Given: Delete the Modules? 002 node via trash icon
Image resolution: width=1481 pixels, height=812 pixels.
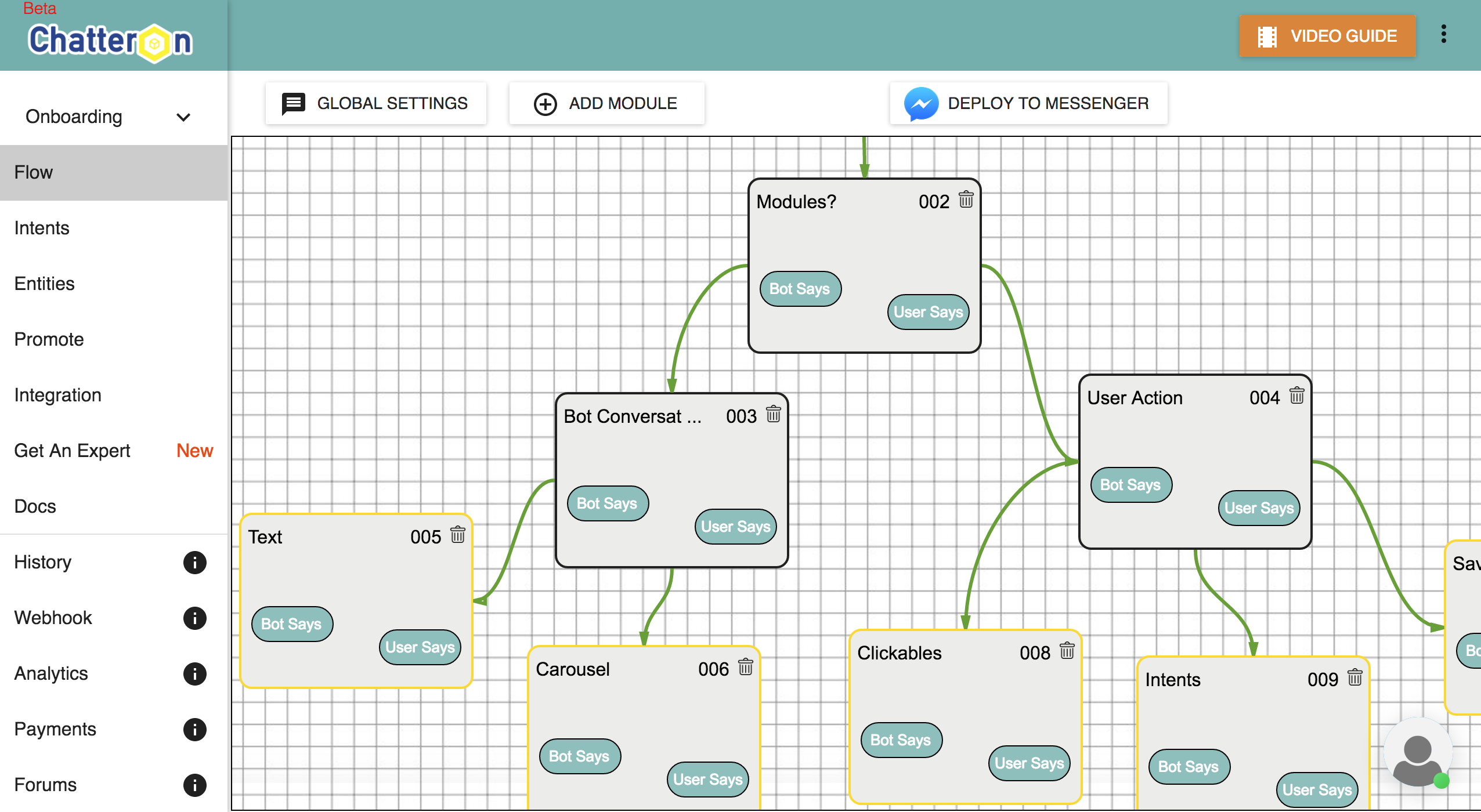Looking at the screenshot, I should pyautogui.click(x=966, y=200).
